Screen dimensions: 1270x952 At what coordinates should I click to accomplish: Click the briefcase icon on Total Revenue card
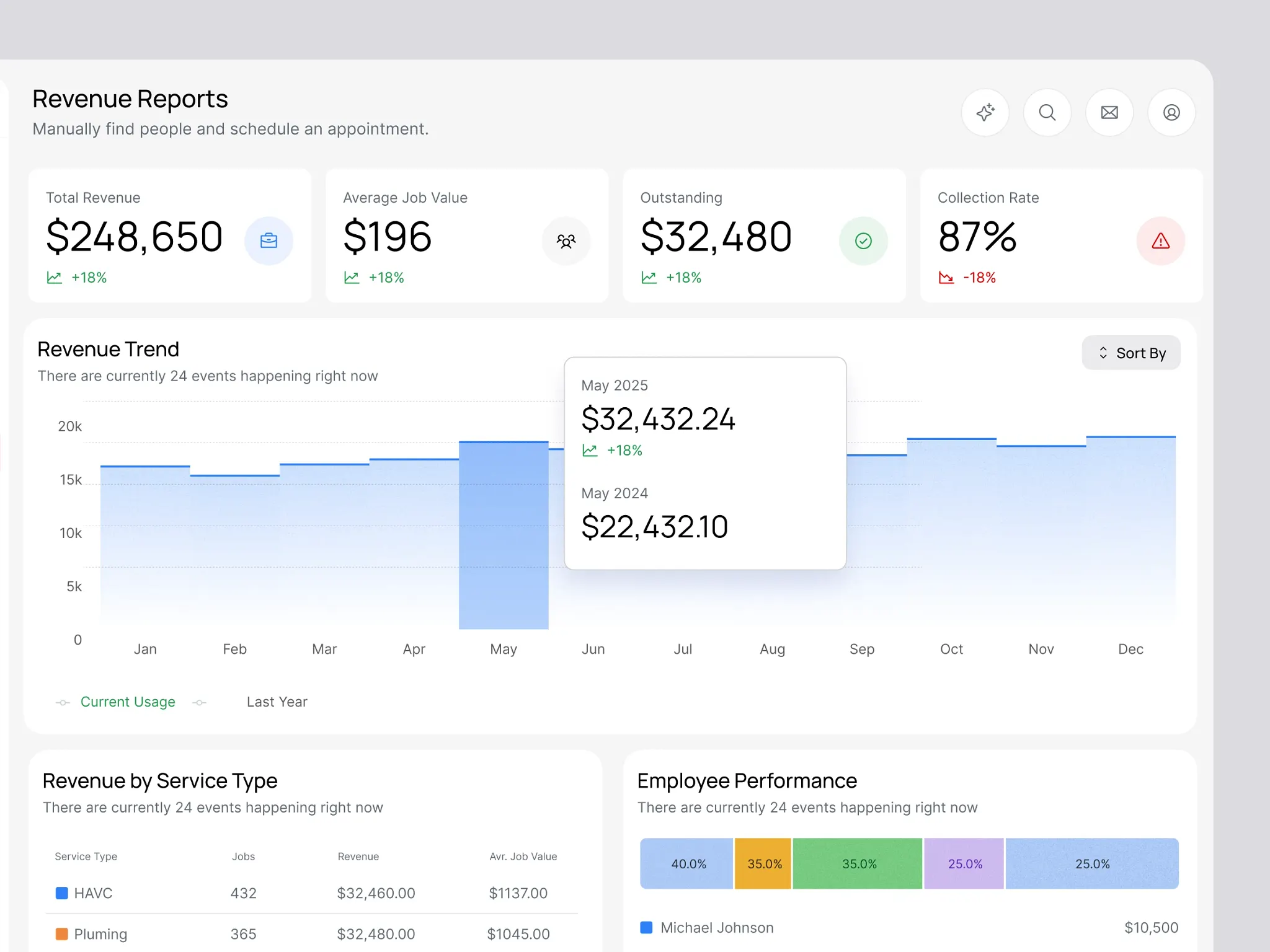tap(269, 240)
